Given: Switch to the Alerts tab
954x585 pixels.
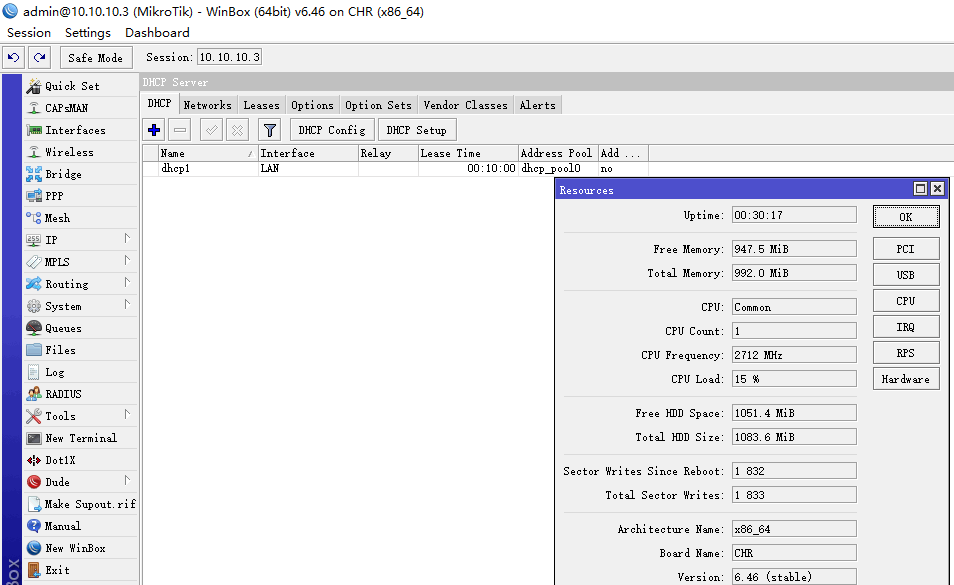Looking at the screenshot, I should tap(537, 105).
